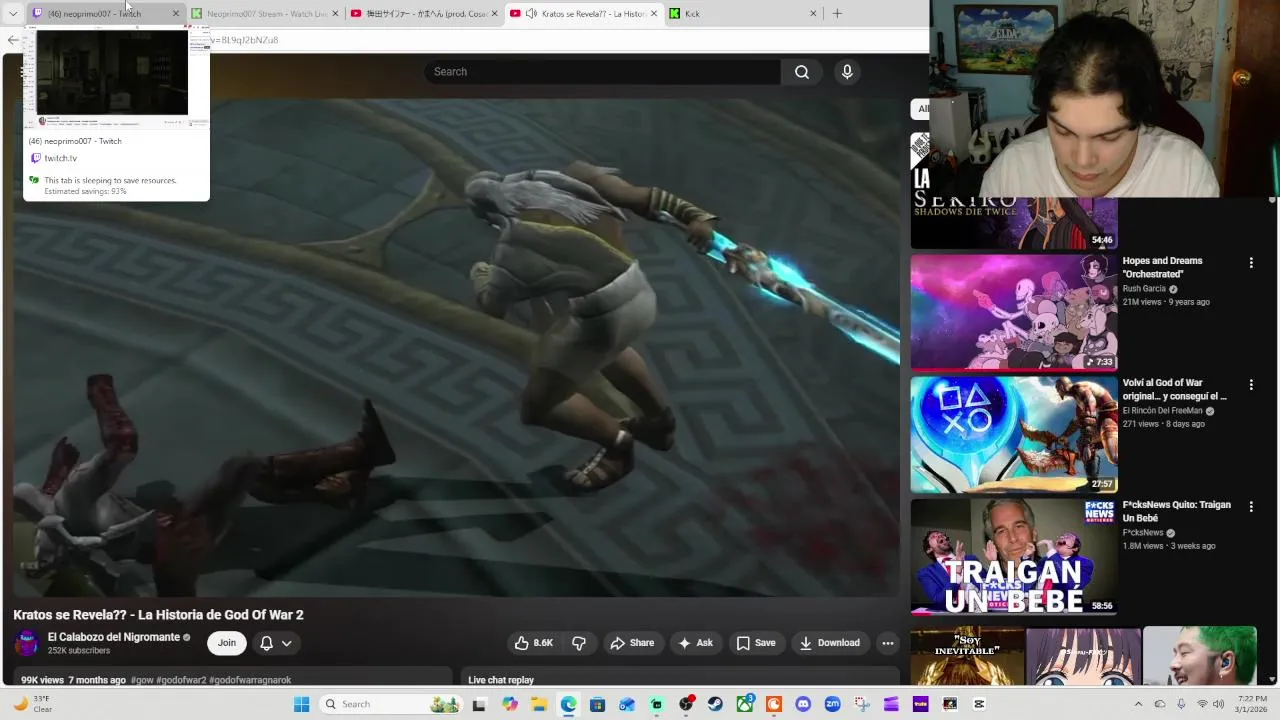The height and width of the screenshot is (720, 1280).
Task: Open the Ask AI button
Action: [x=695, y=643]
